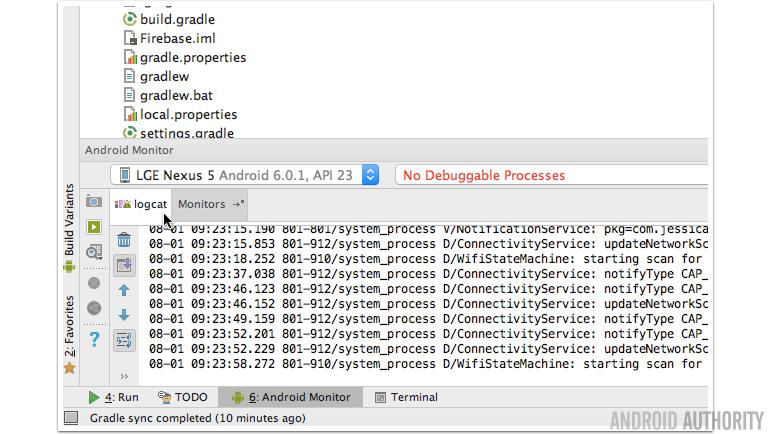Toggle soft wraps in logcat
Screen dimensions: 771x434
[x=124, y=340]
